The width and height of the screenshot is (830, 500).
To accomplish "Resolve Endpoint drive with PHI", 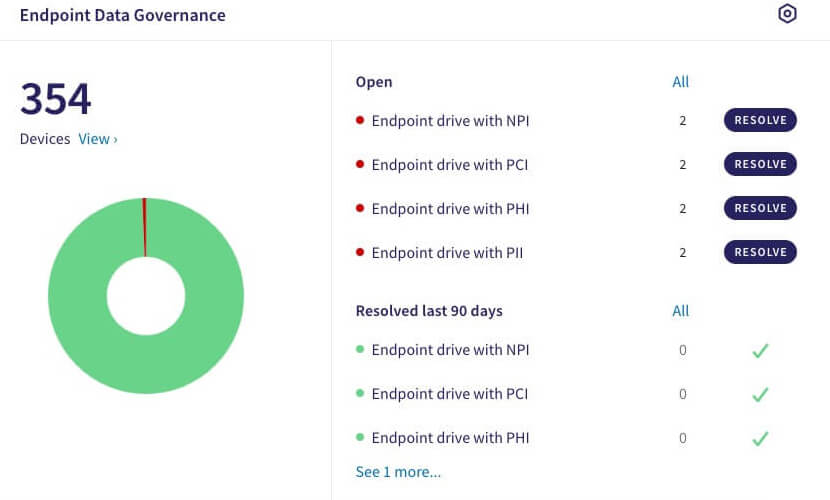I will point(760,208).
